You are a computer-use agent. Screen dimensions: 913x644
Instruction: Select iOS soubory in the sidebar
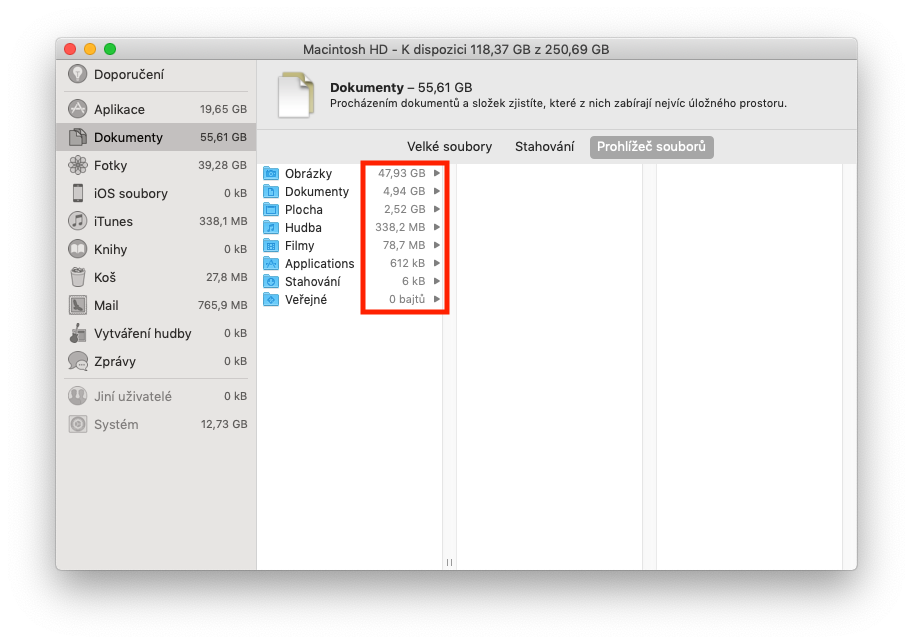[156, 193]
